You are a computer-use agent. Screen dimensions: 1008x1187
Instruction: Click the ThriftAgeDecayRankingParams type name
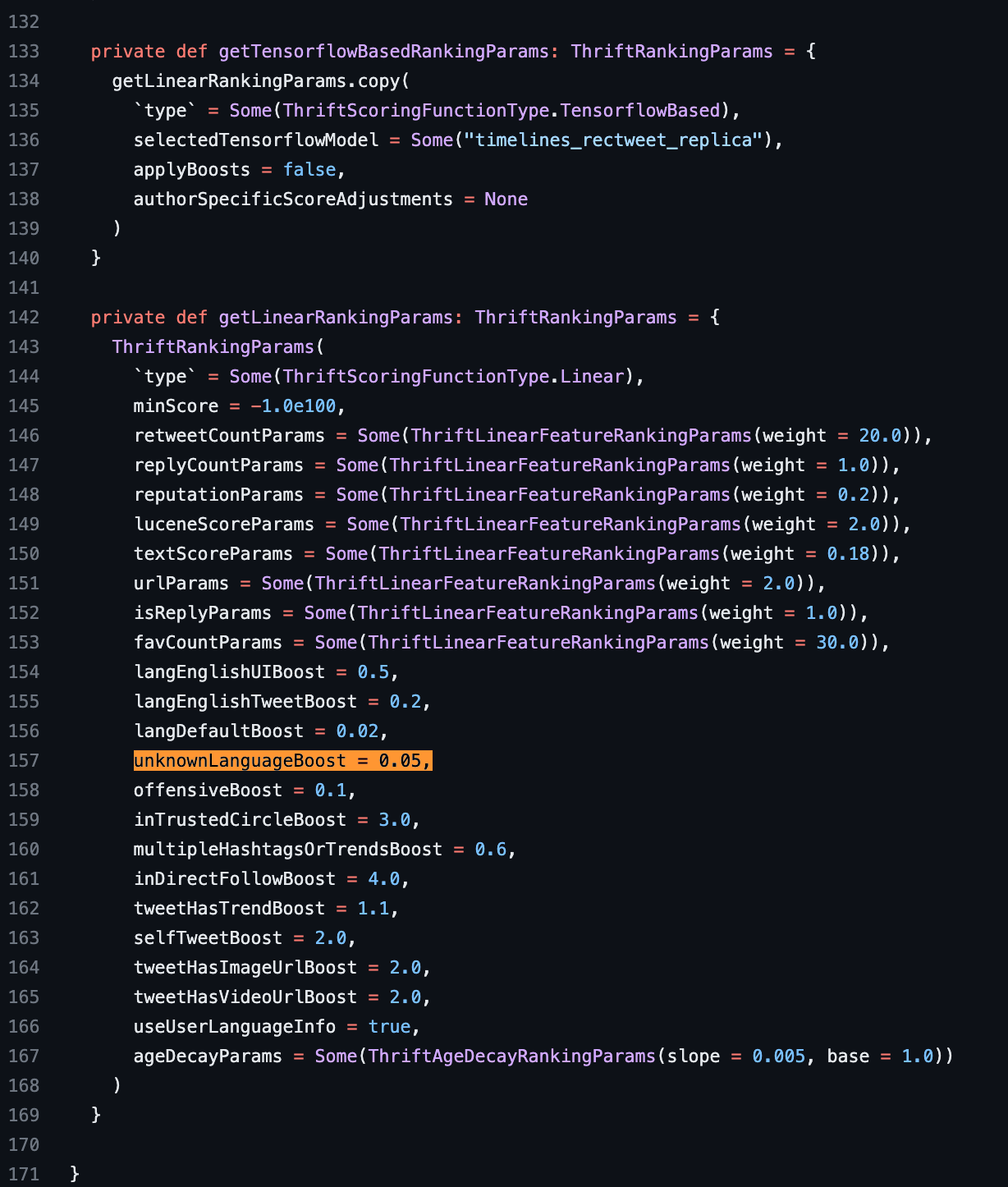point(511,1056)
